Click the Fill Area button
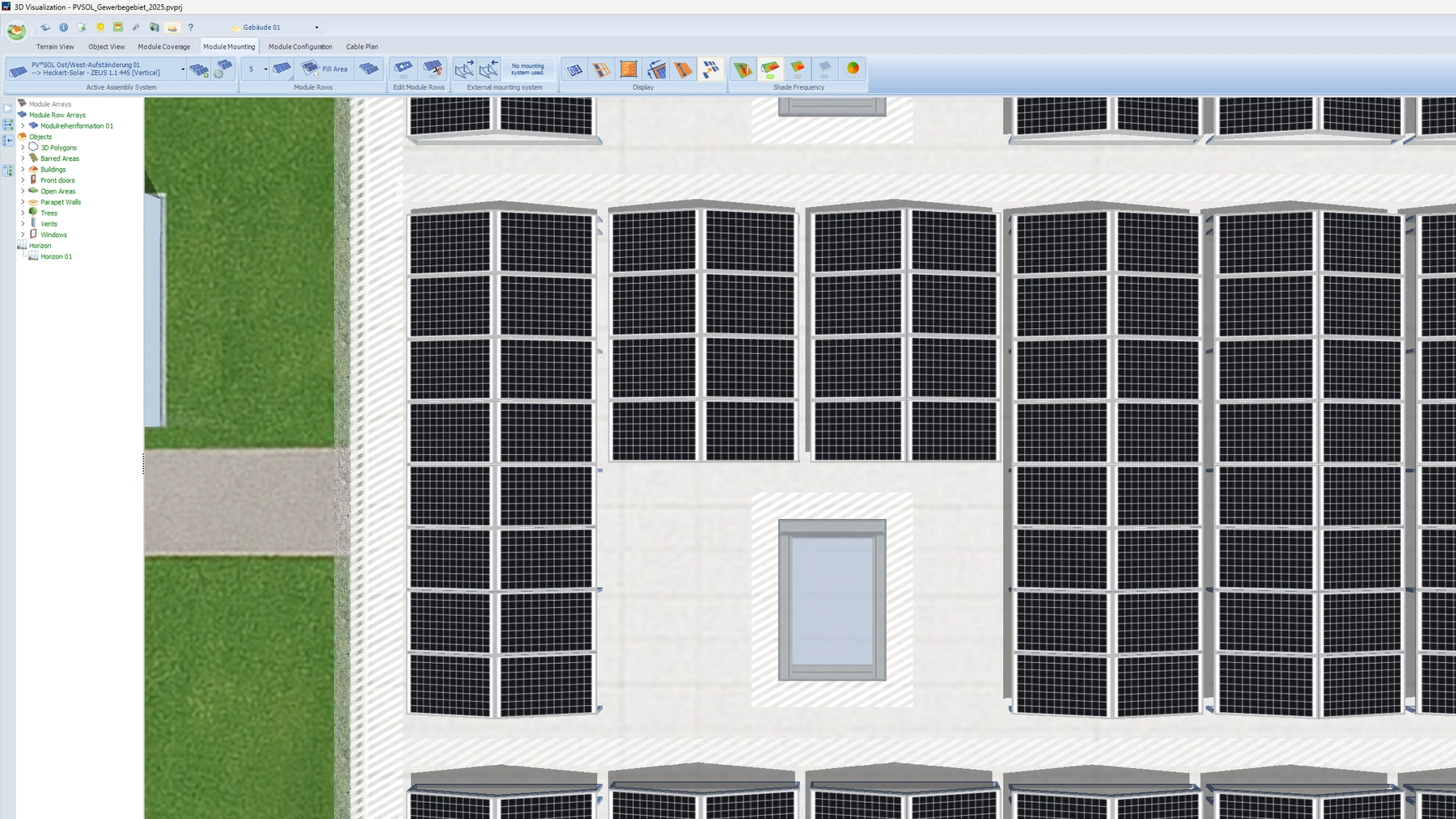1456x819 pixels. [324, 69]
